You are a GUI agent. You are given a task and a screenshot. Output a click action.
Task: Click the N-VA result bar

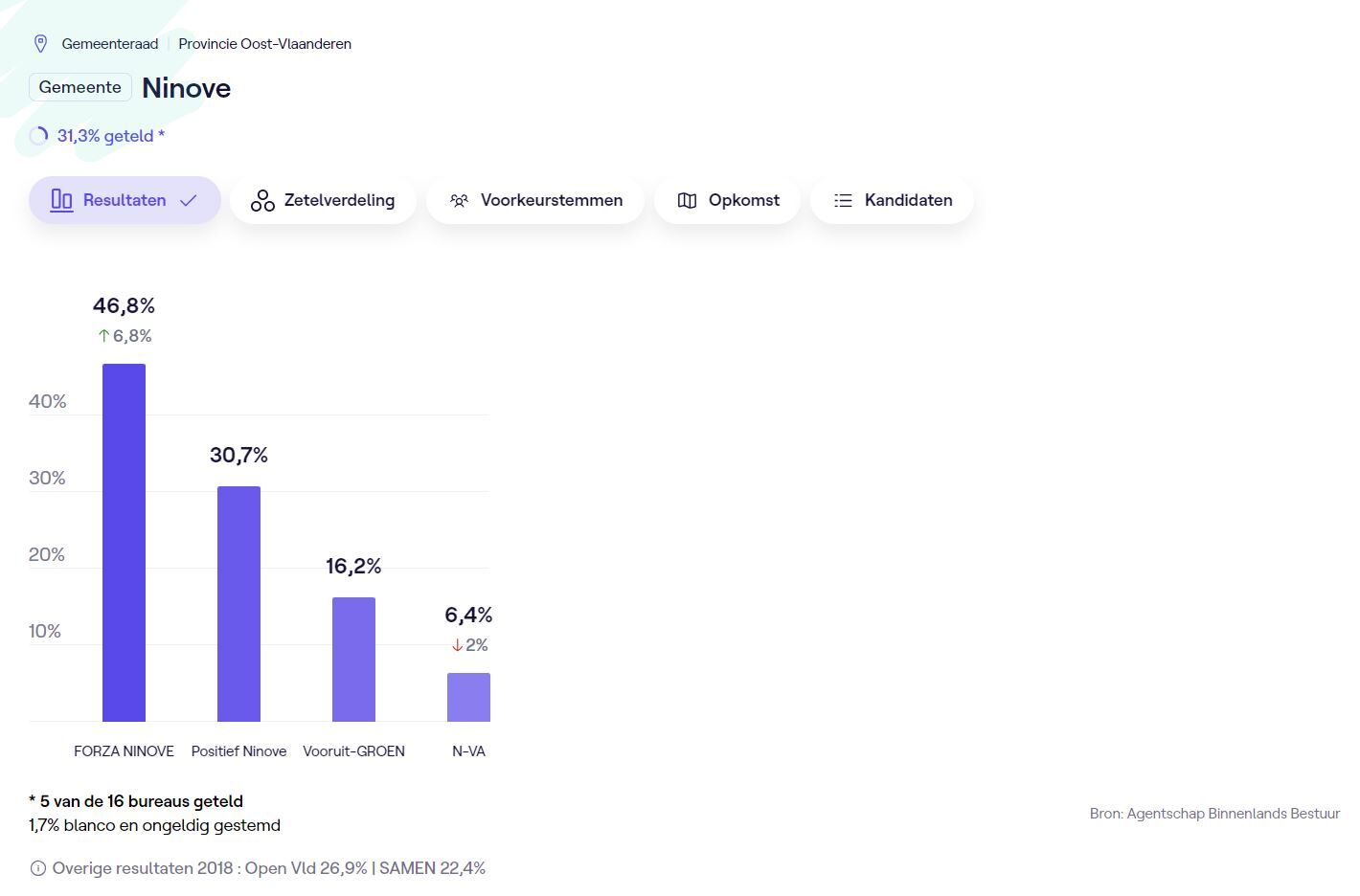point(468,697)
